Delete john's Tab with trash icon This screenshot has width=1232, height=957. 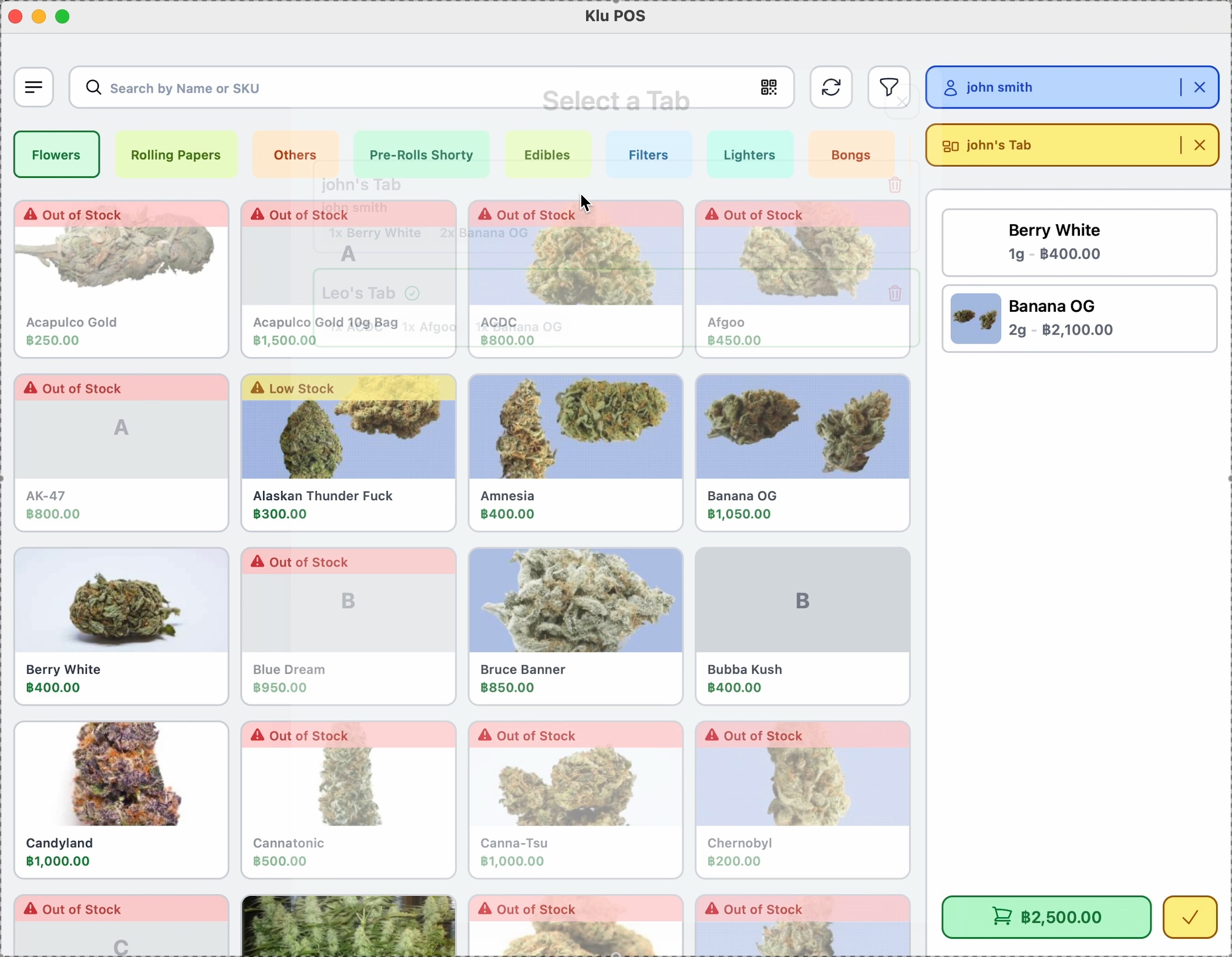coord(895,186)
